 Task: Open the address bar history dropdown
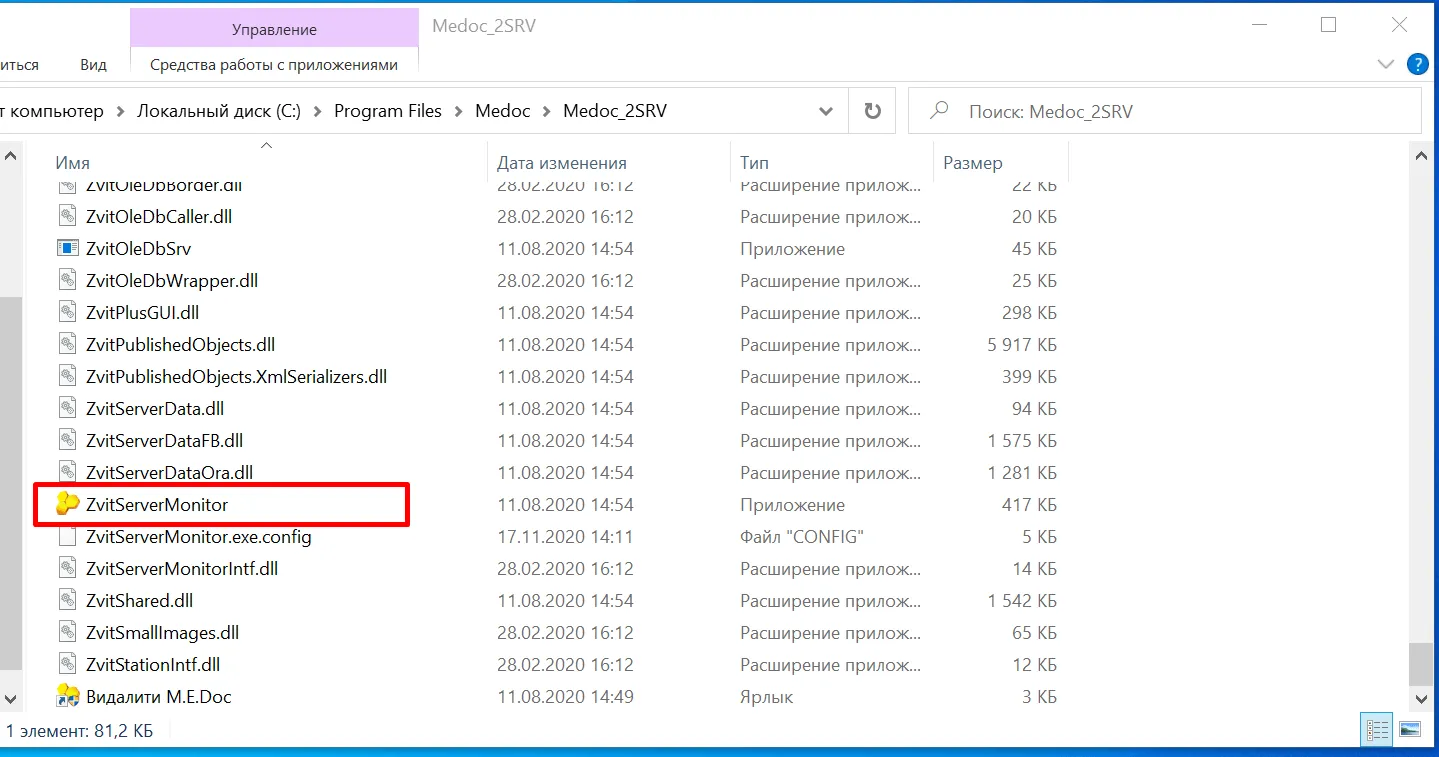[826, 111]
